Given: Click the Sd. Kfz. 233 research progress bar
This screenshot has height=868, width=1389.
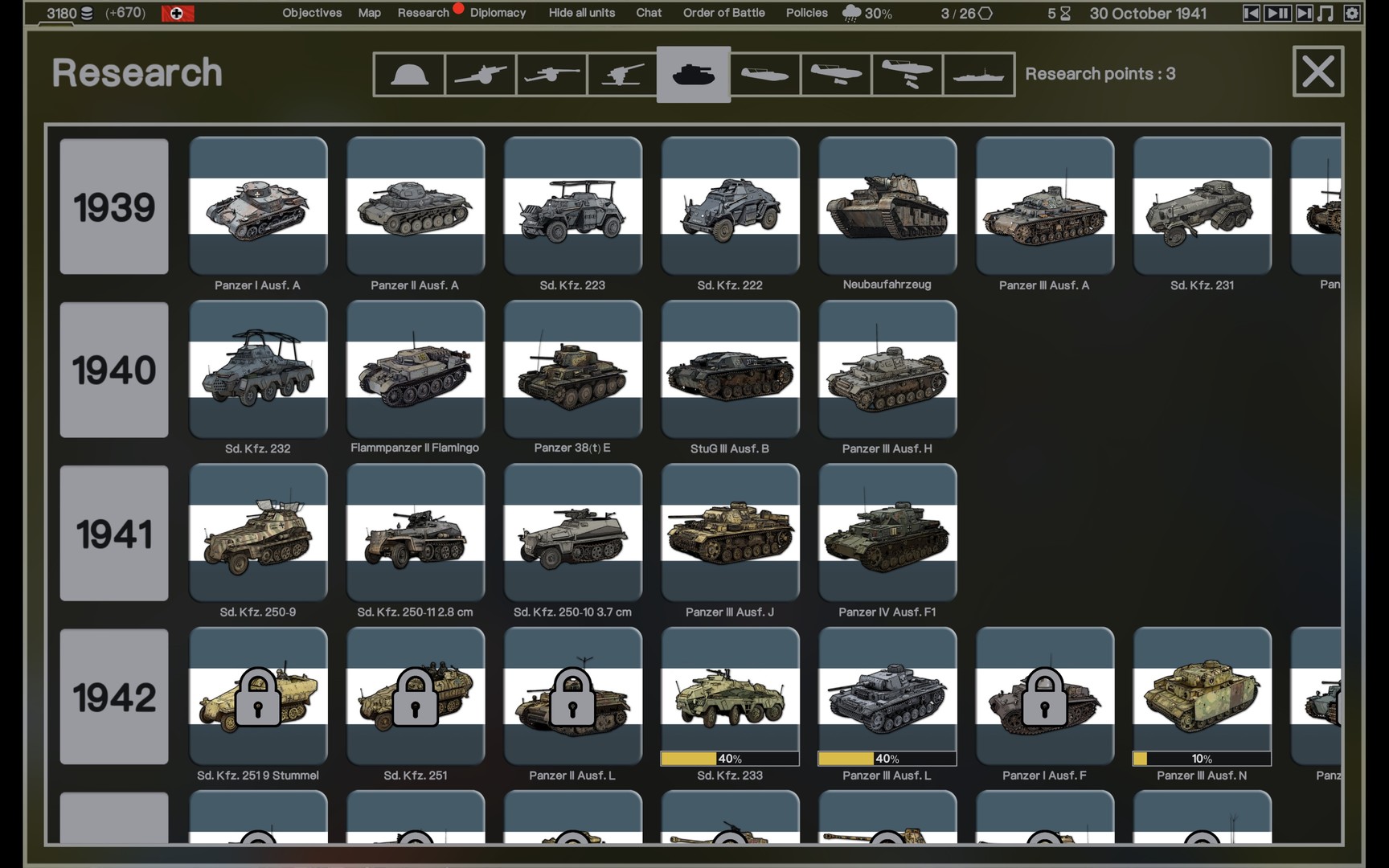Looking at the screenshot, I should point(730,759).
